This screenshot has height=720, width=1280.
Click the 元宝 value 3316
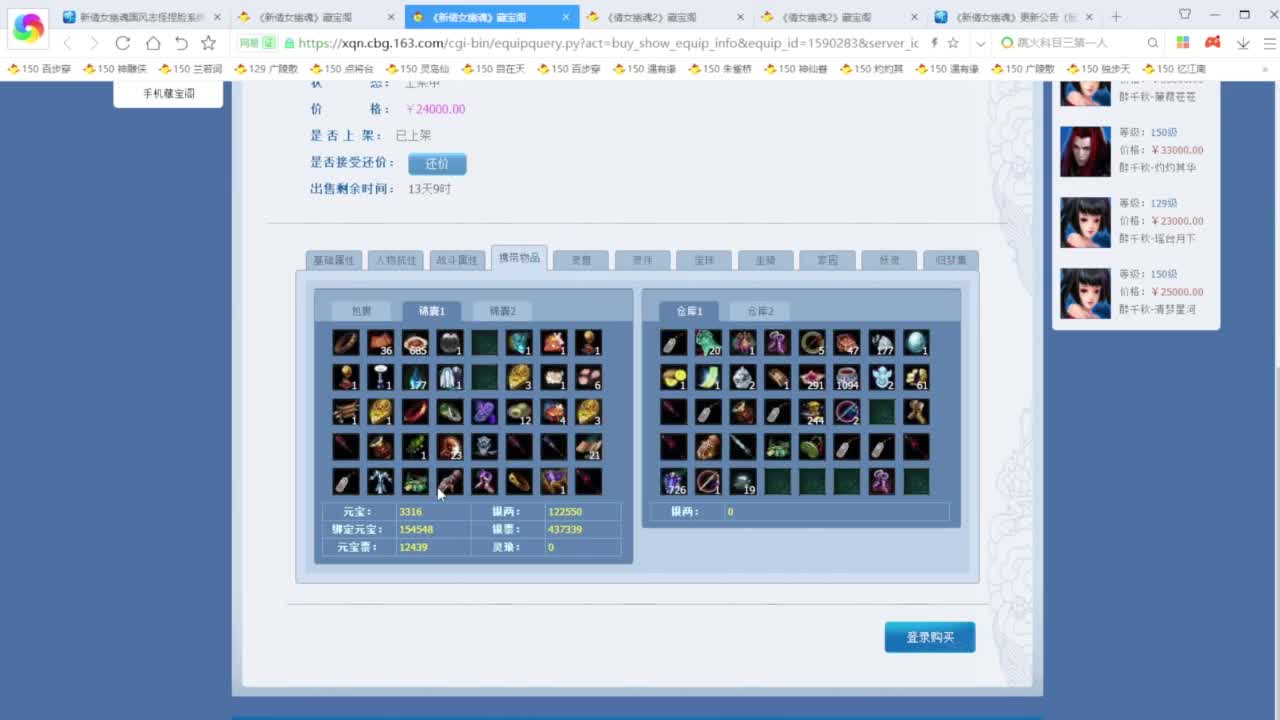click(410, 512)
